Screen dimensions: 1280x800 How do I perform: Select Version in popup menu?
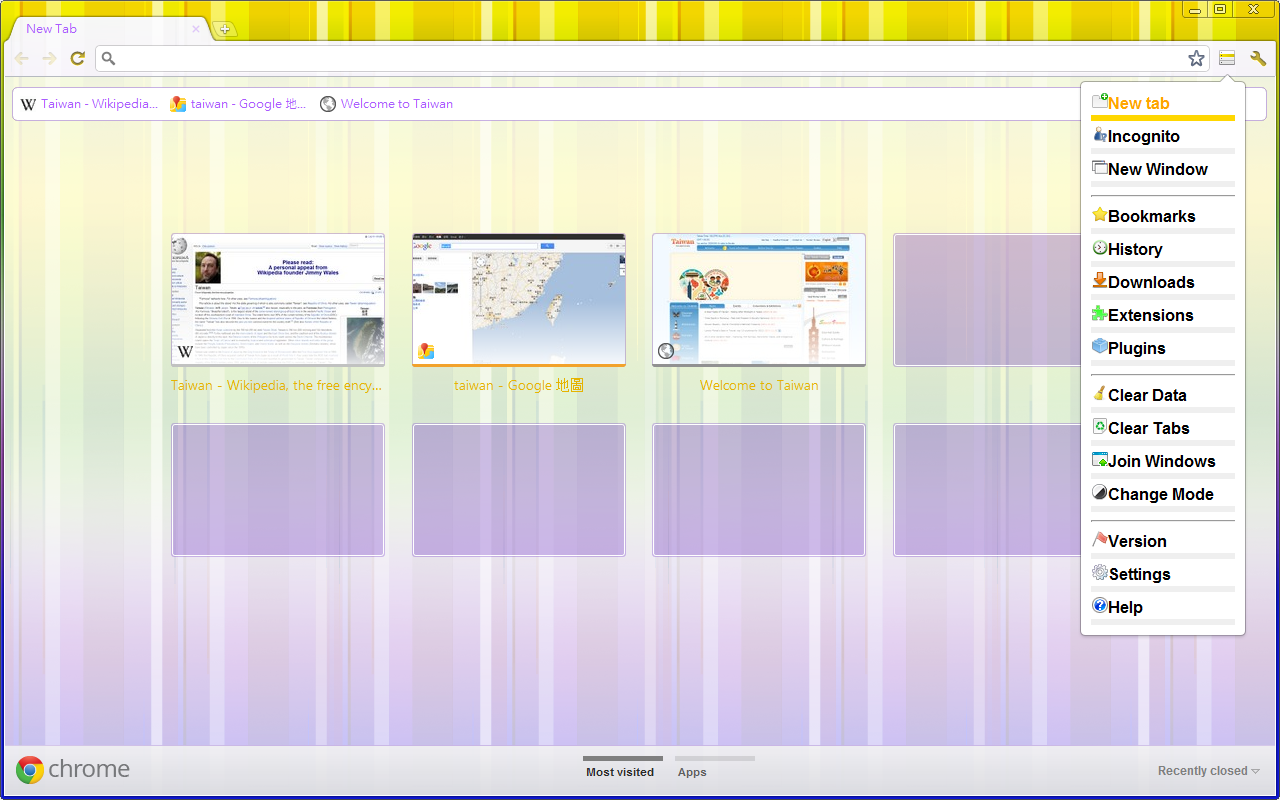pos(1163,542)
